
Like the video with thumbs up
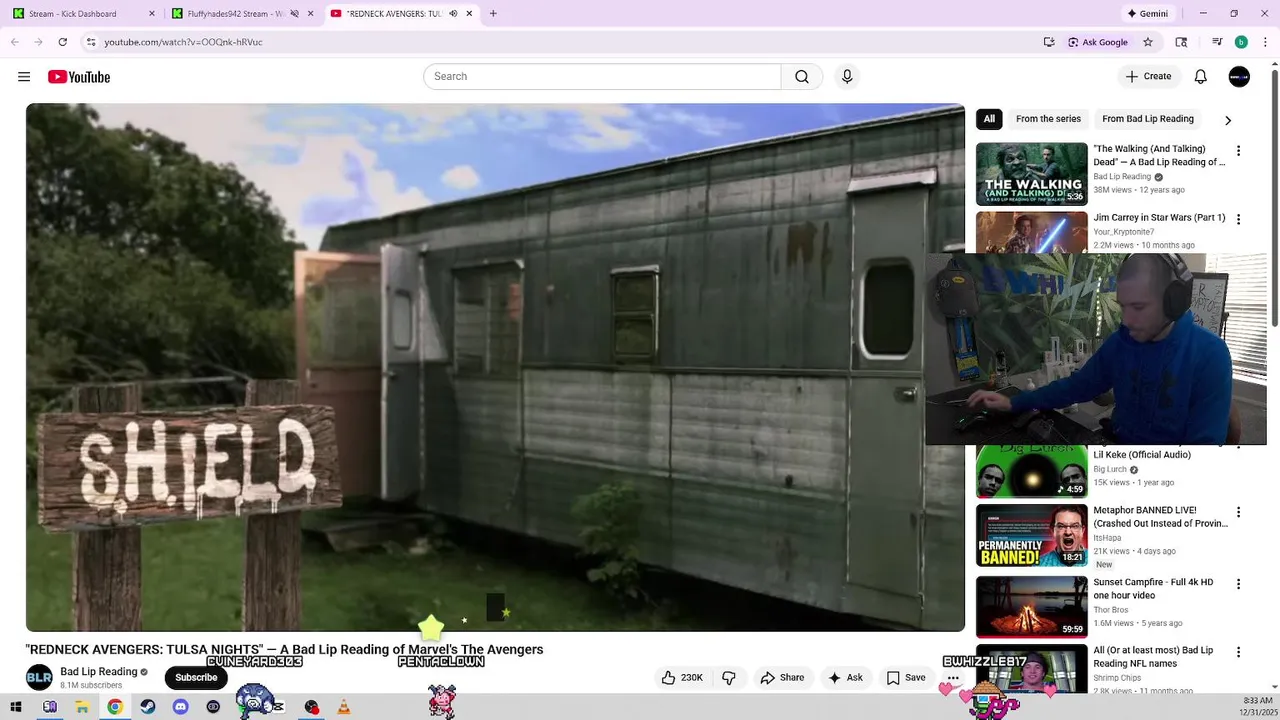[681, 678]
